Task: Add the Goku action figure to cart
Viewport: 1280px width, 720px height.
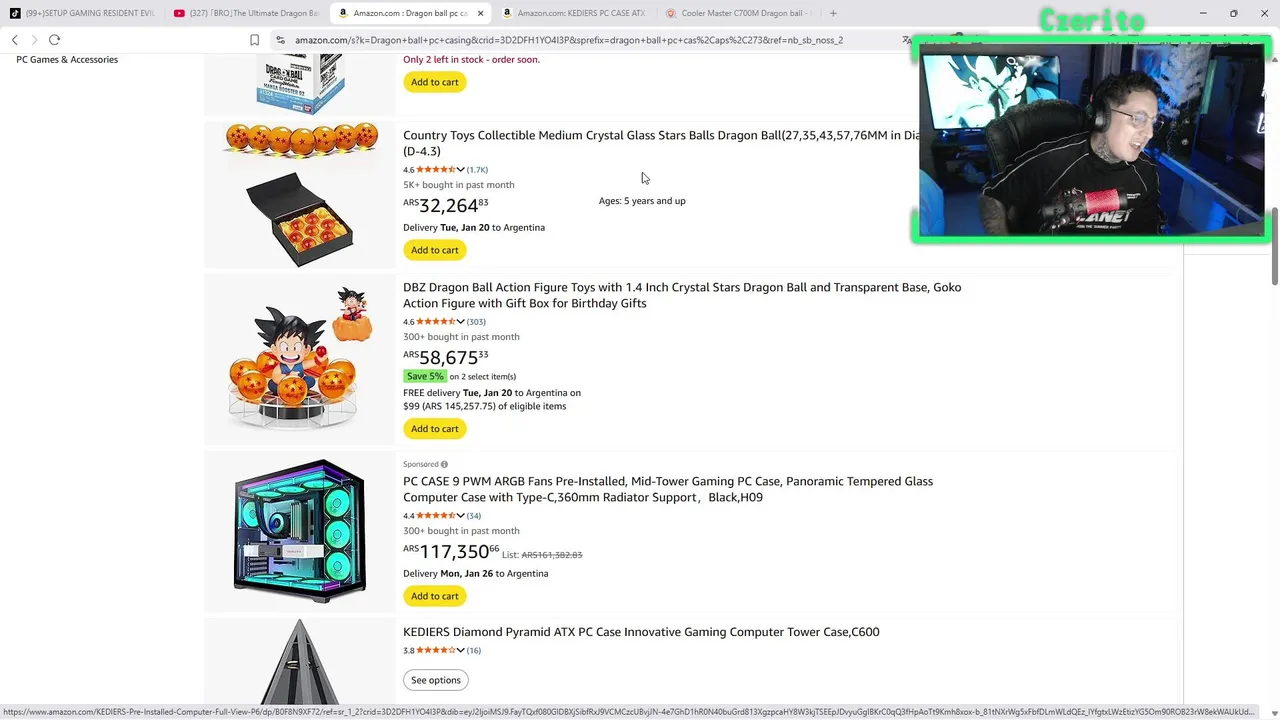Action: [435, 429]
